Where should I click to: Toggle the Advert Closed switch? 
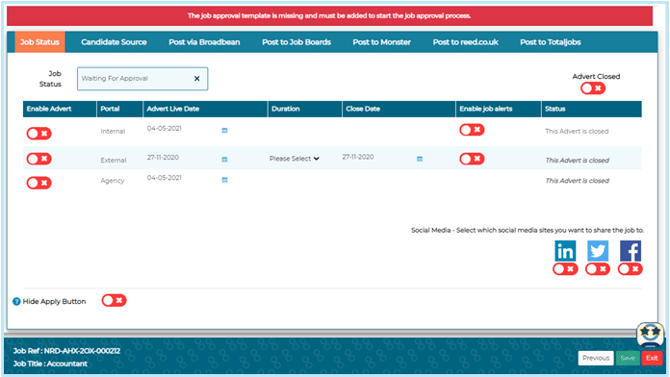point(593,88)
